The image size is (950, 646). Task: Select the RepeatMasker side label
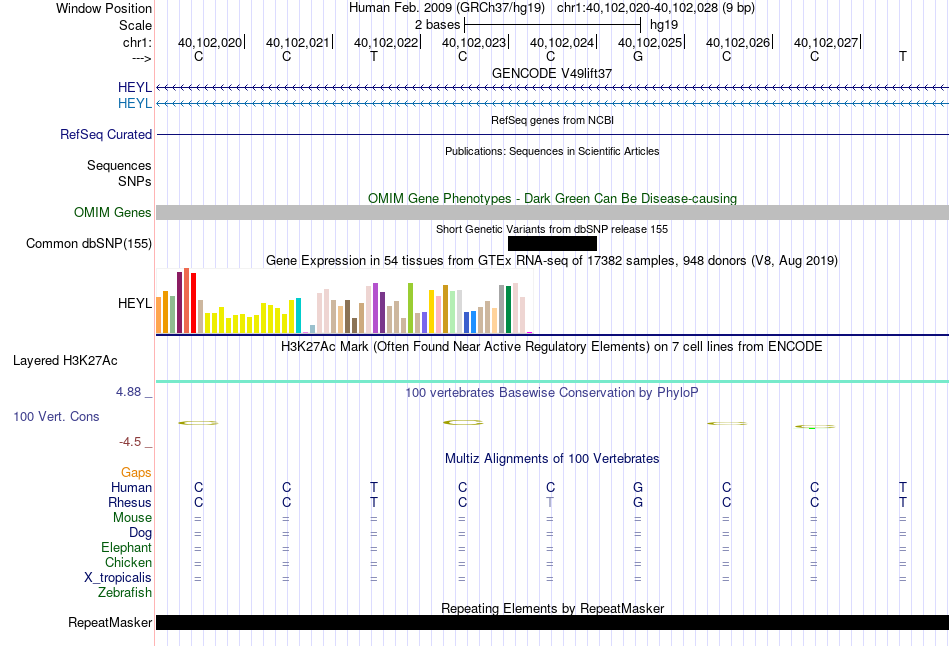110,622
